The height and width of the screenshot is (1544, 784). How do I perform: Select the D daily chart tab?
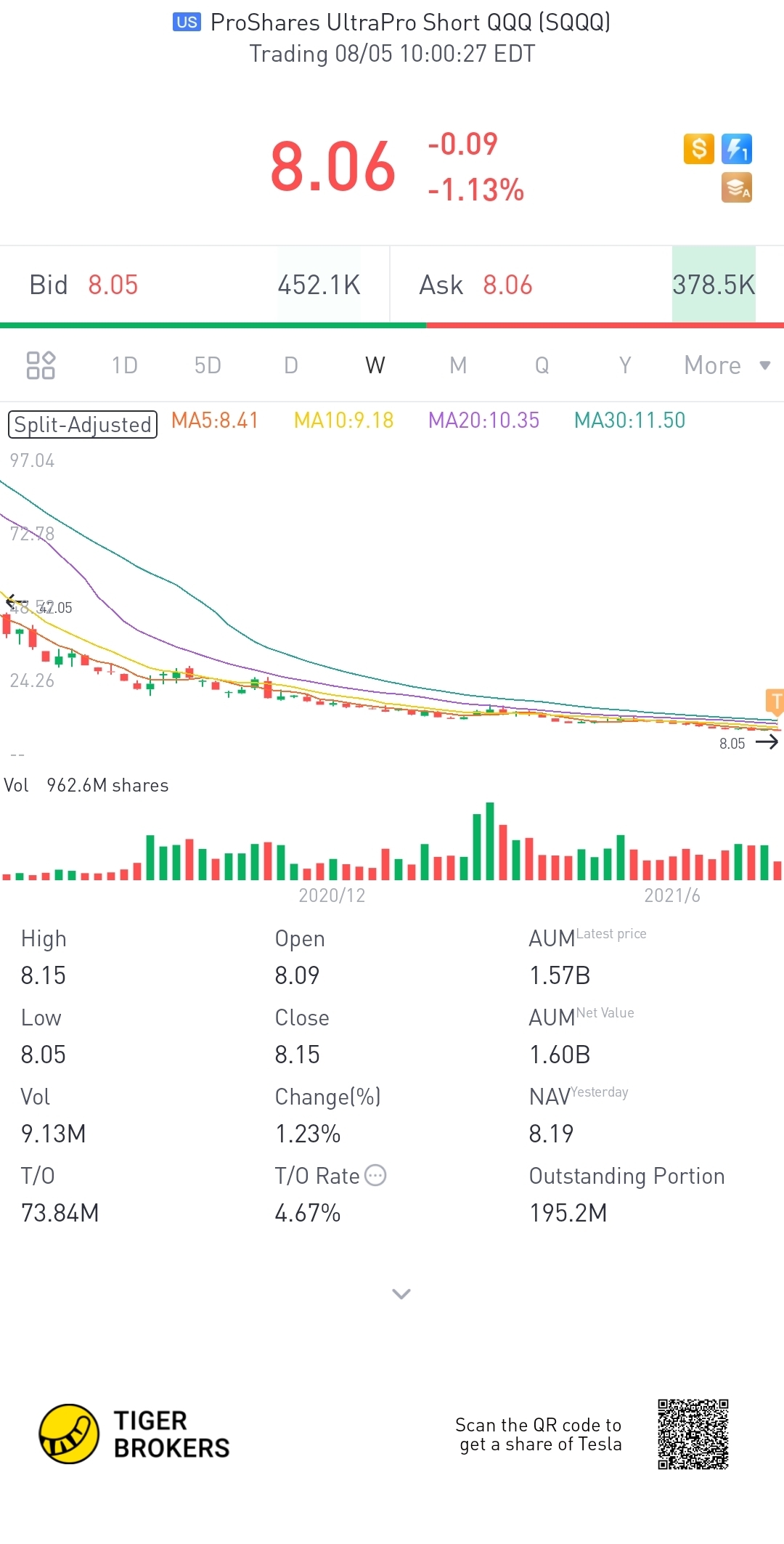(291, 365)
